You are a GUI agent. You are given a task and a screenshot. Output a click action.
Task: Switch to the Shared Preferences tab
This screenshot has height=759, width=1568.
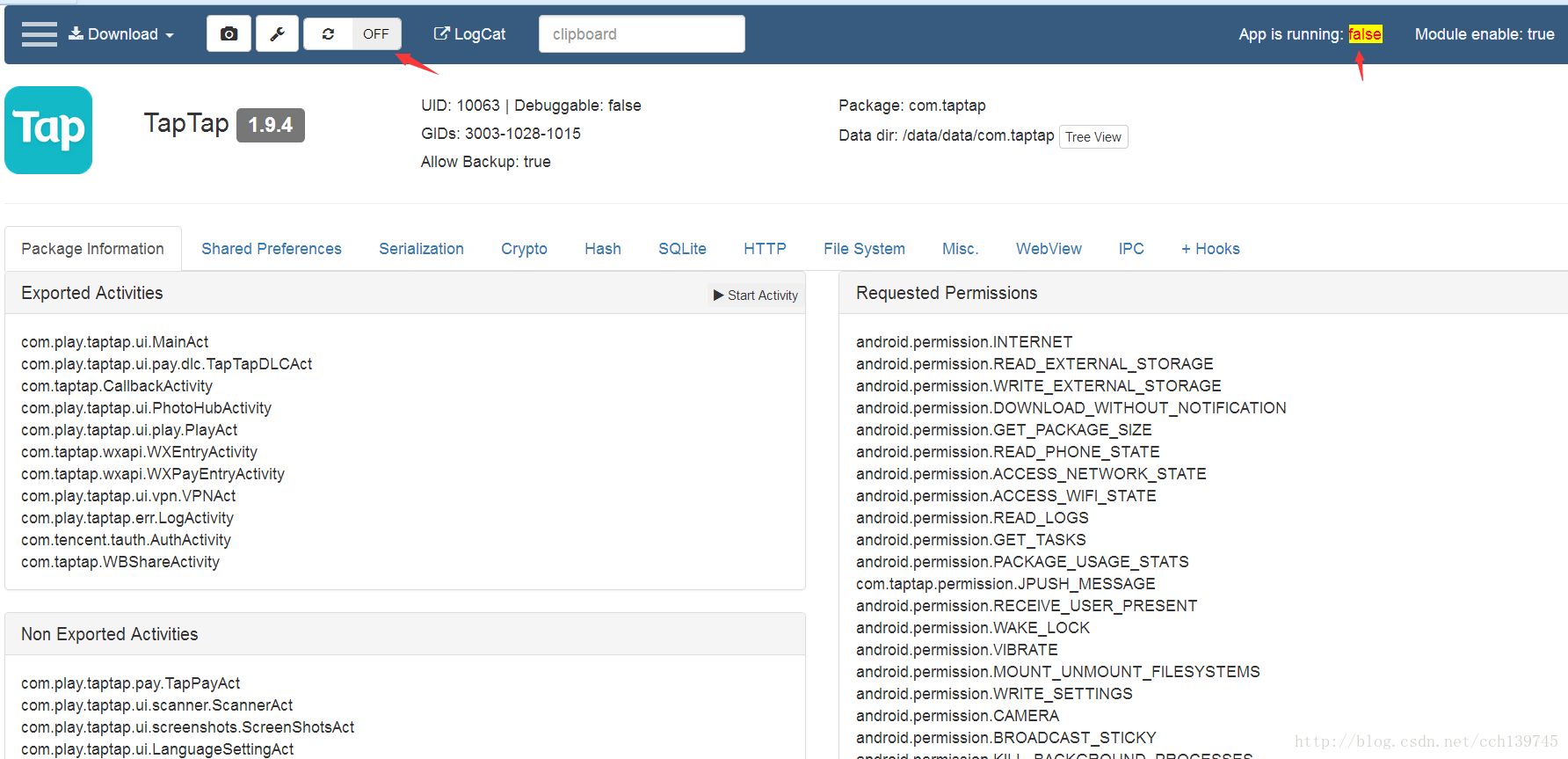click(x=272, y=249)
